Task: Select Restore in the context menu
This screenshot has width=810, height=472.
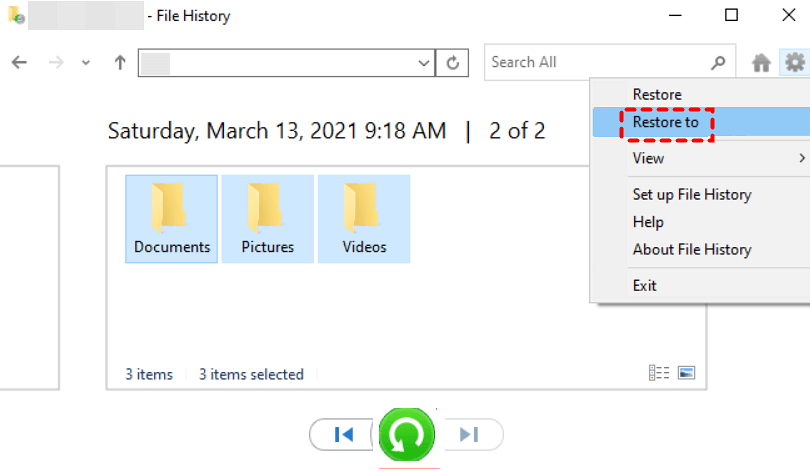Action: [x=657, y=94]
